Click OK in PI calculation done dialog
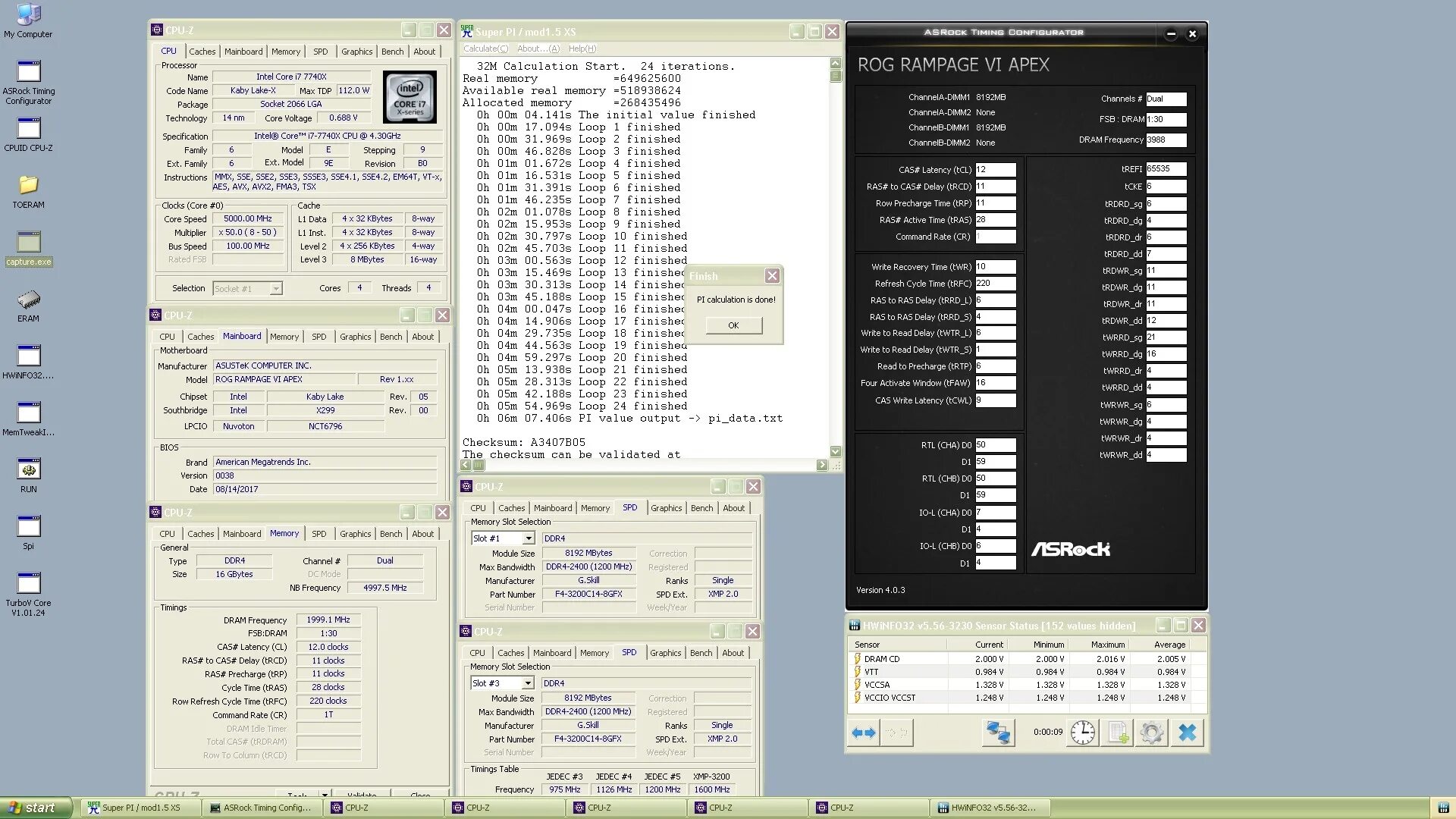The width and height of the screenshot is (1456, 819). tap(733, 325)
